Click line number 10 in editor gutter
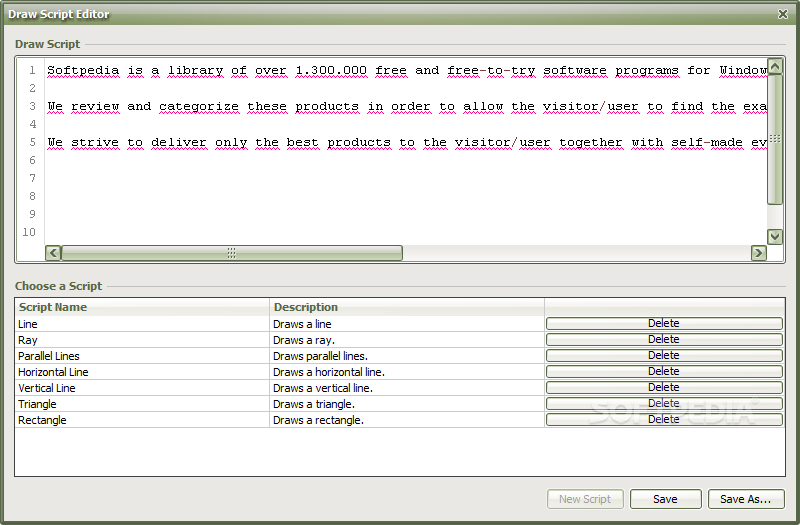This screenshot has width=800, height=525. [29, 232]
